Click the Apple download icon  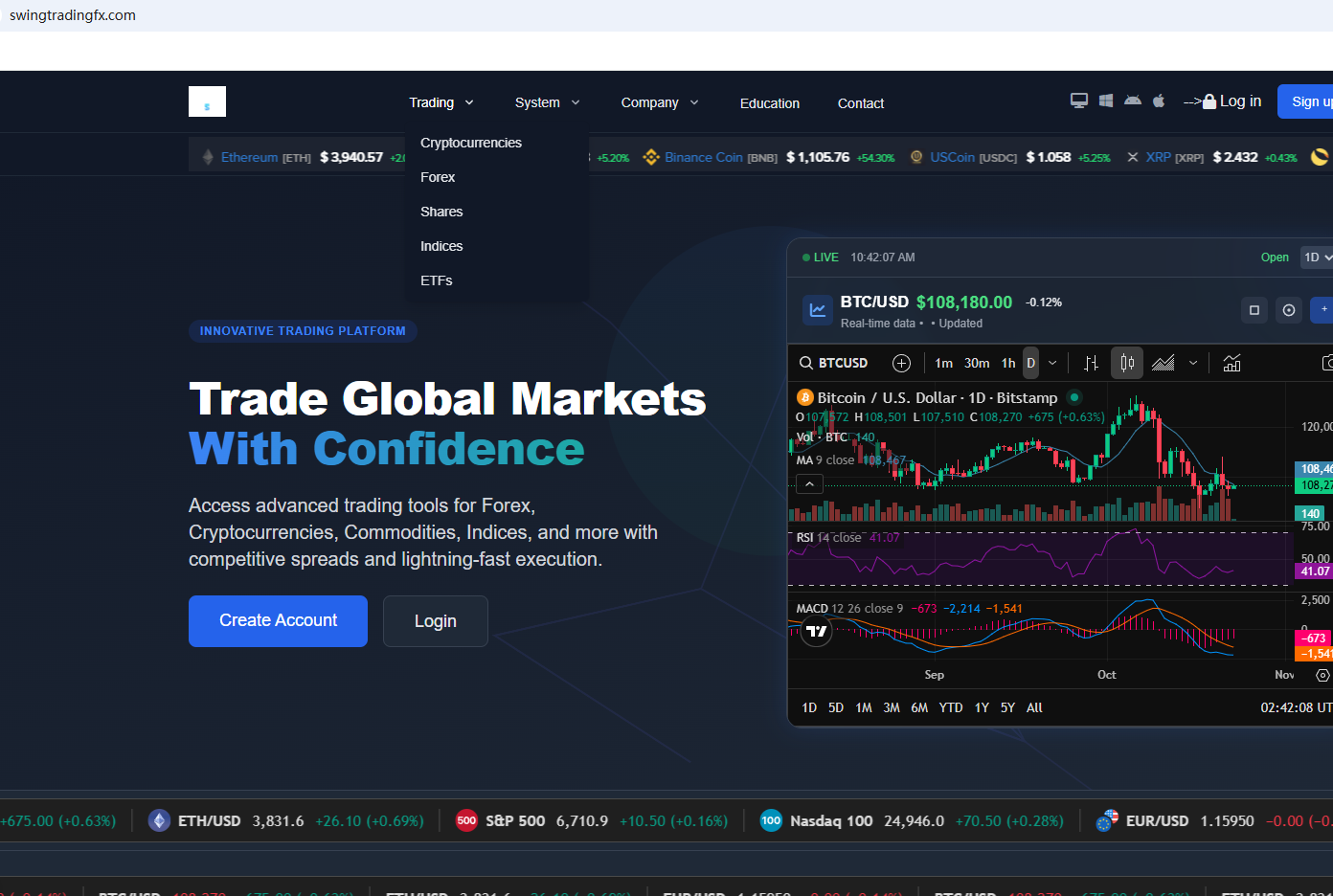1159,101
